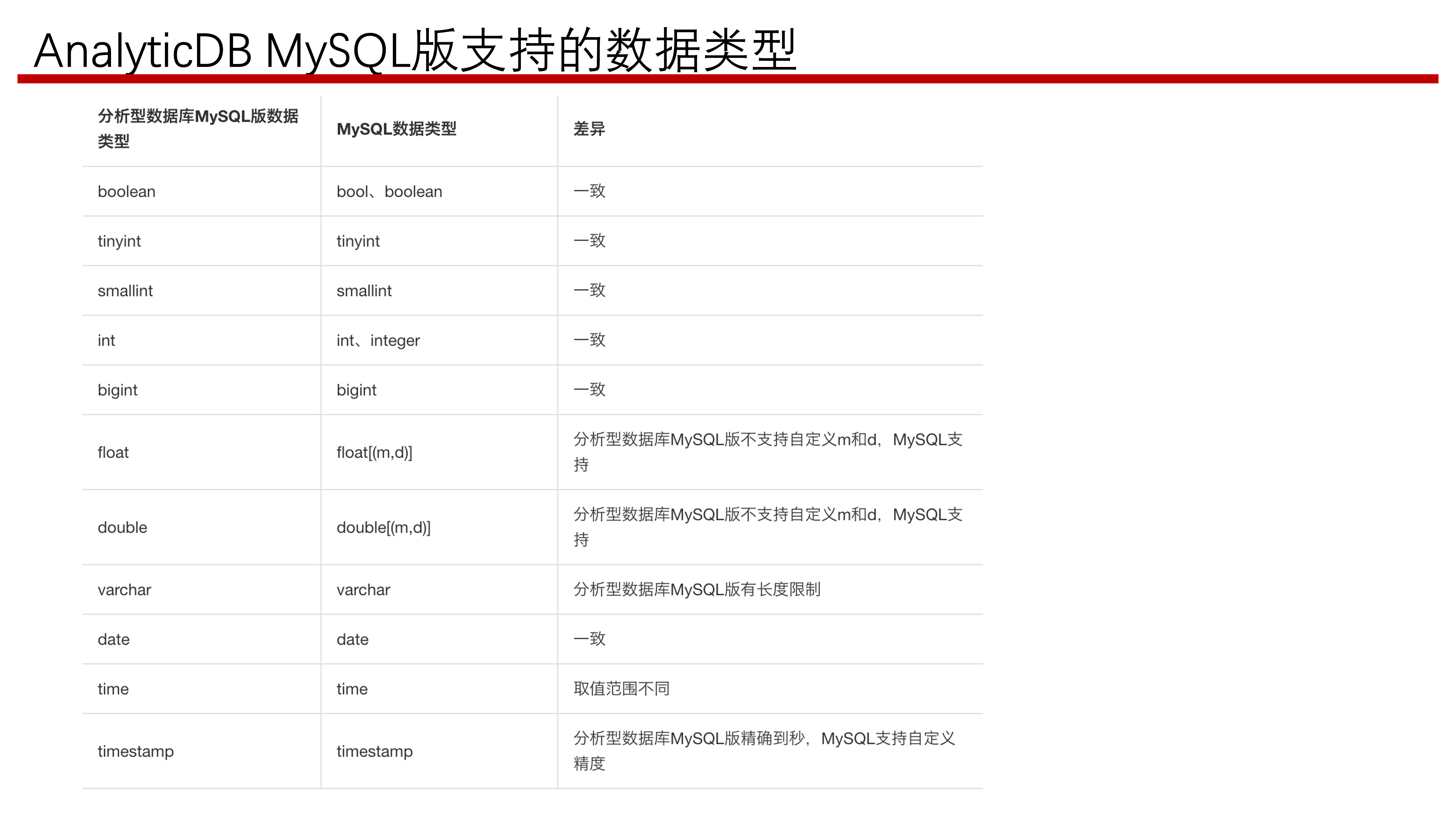This screenshot has height=819, width=1456.
Task: Select the boolean row cell
Action: 127,191
